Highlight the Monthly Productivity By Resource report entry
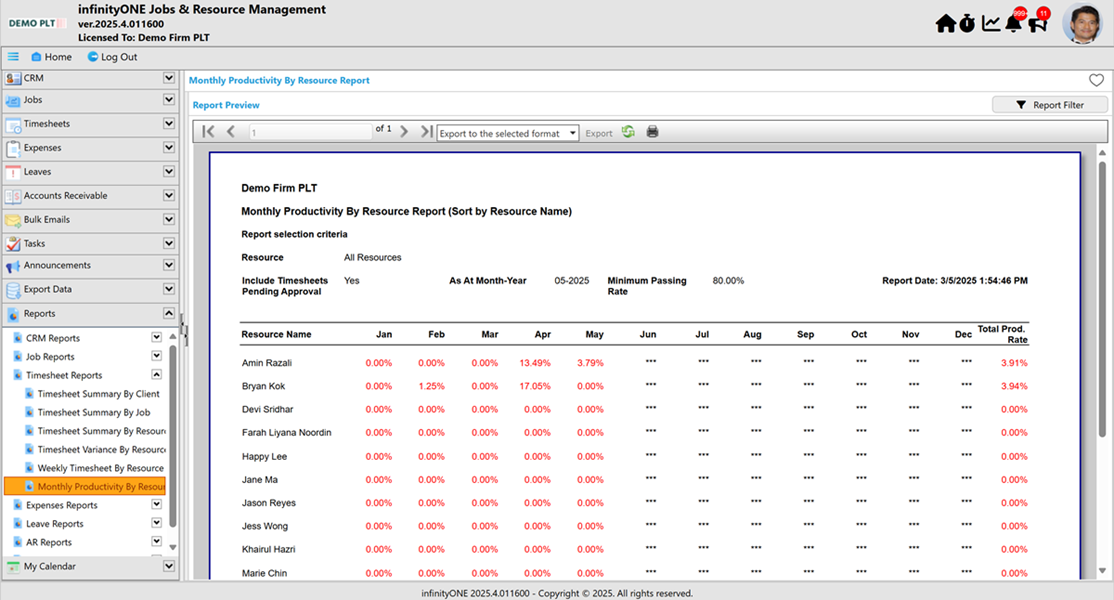1114x600 pixels. coord(85,486)
